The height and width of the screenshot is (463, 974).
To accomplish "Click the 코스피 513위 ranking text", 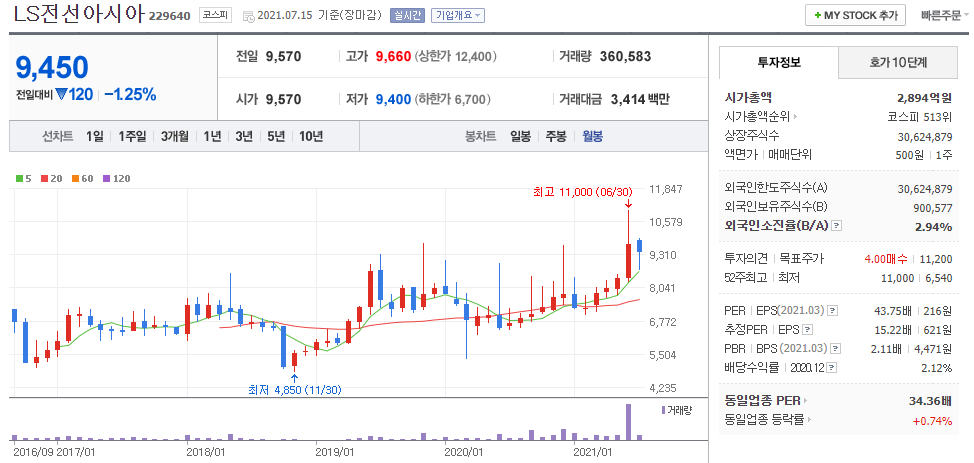I will (919, 116).
